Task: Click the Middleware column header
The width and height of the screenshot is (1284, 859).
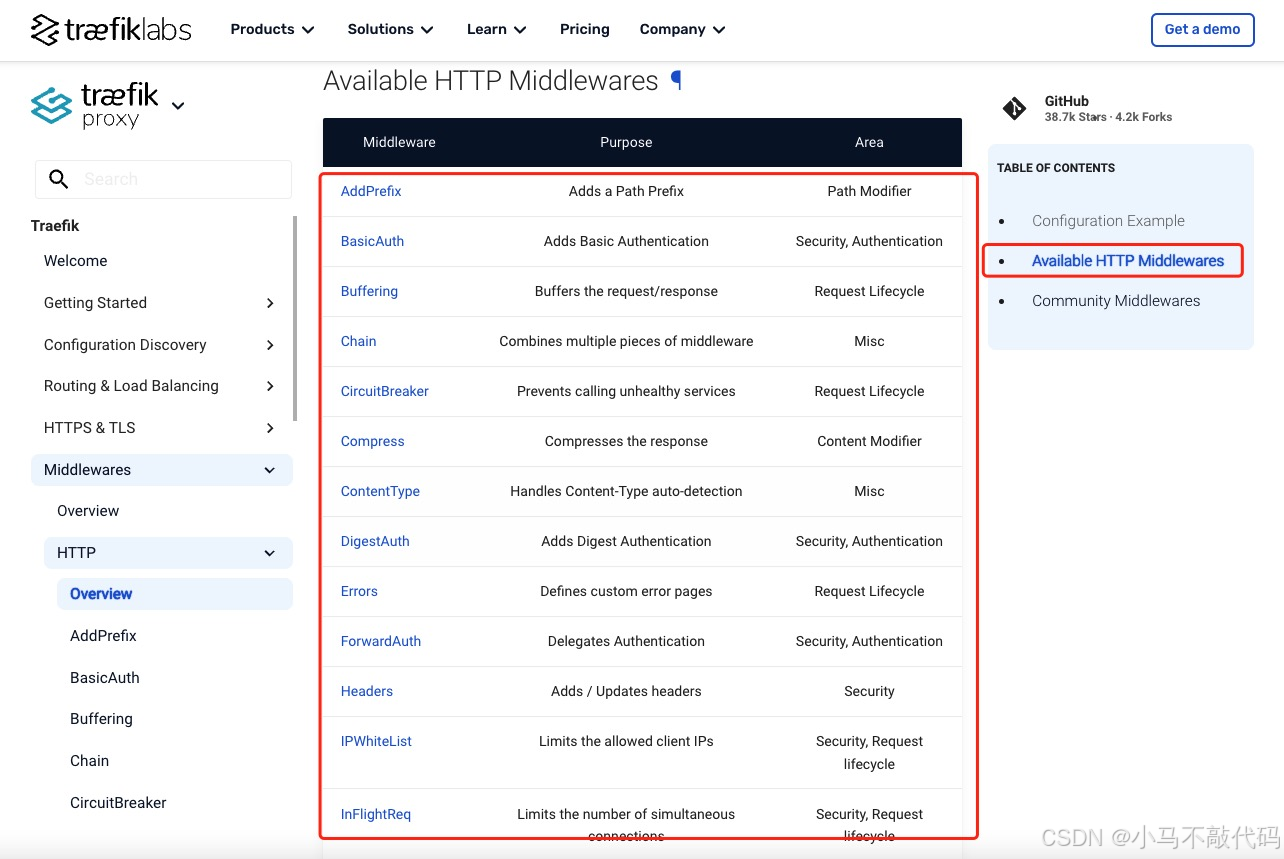Action: [x=399, y=142]
